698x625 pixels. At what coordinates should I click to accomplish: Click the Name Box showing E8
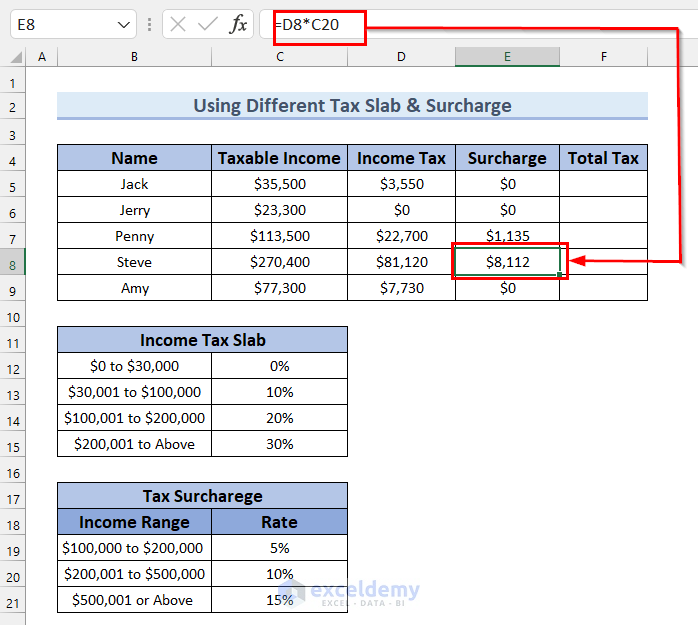click(73, 24)
